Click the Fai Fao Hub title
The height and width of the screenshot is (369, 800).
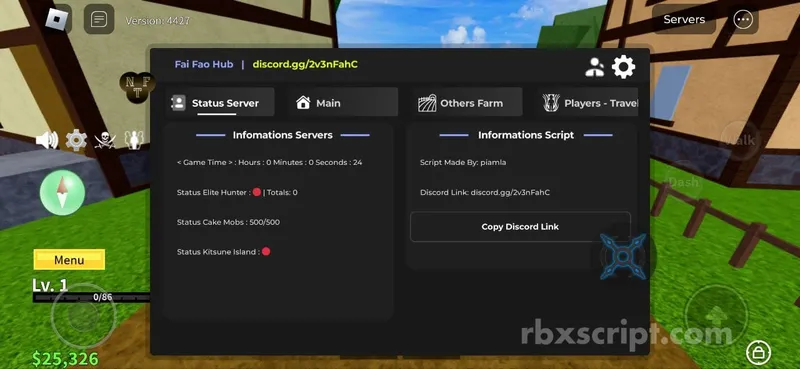point(204,64)
